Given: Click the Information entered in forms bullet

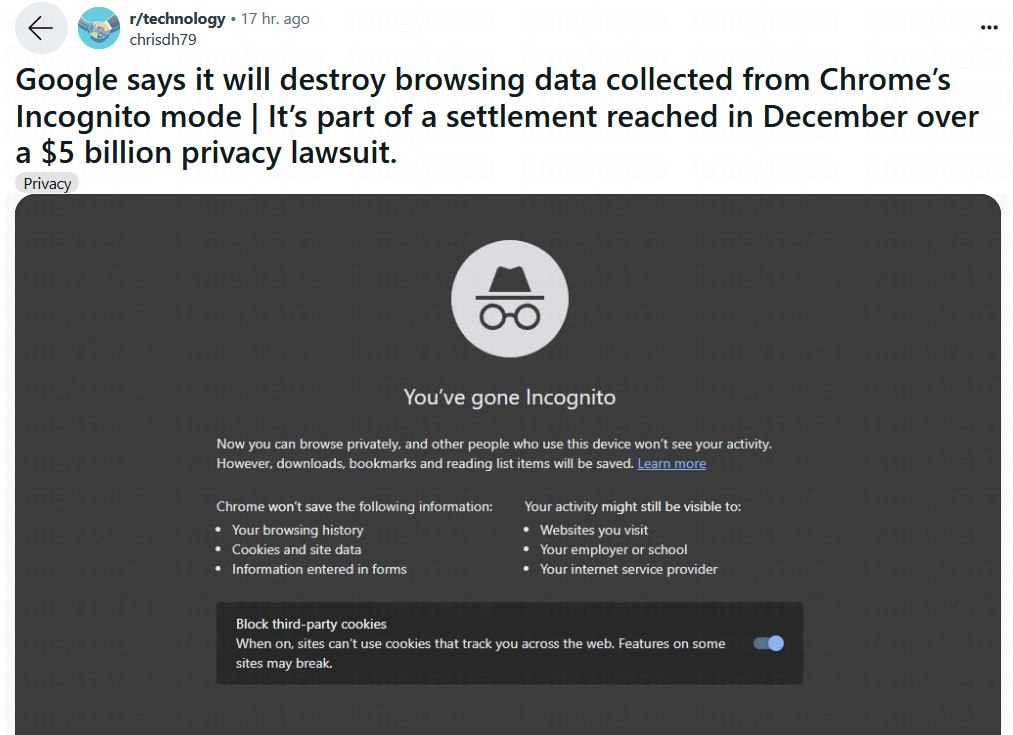Looking at the screenshot, I should click(x=319, y=569).
